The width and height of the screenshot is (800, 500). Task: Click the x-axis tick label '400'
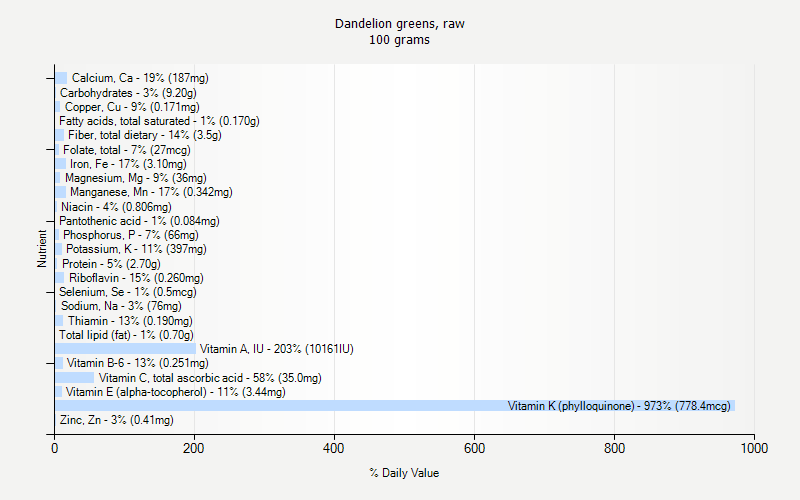tap(334, 448)
